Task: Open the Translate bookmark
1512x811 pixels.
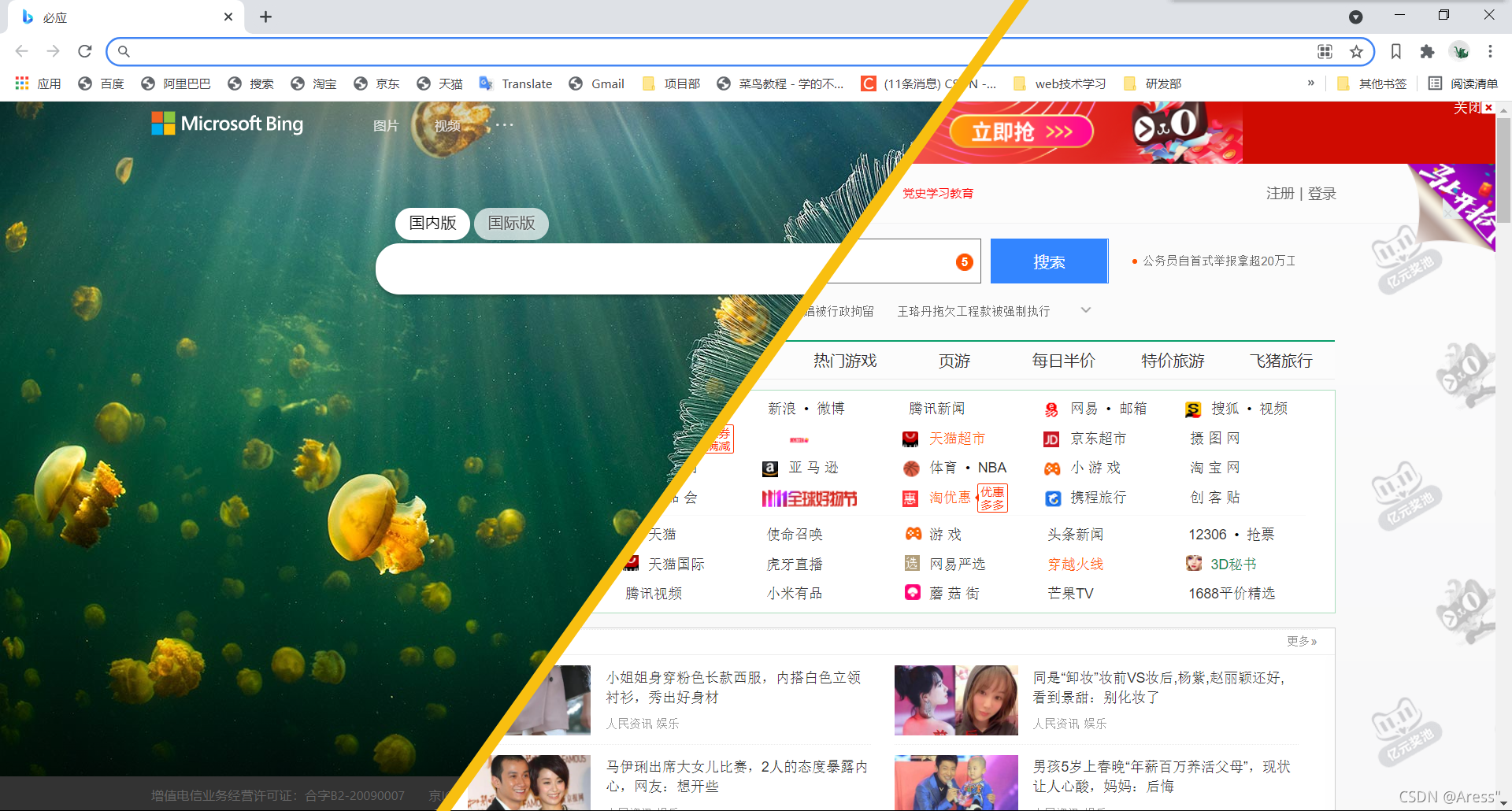Action: [516, 83]
